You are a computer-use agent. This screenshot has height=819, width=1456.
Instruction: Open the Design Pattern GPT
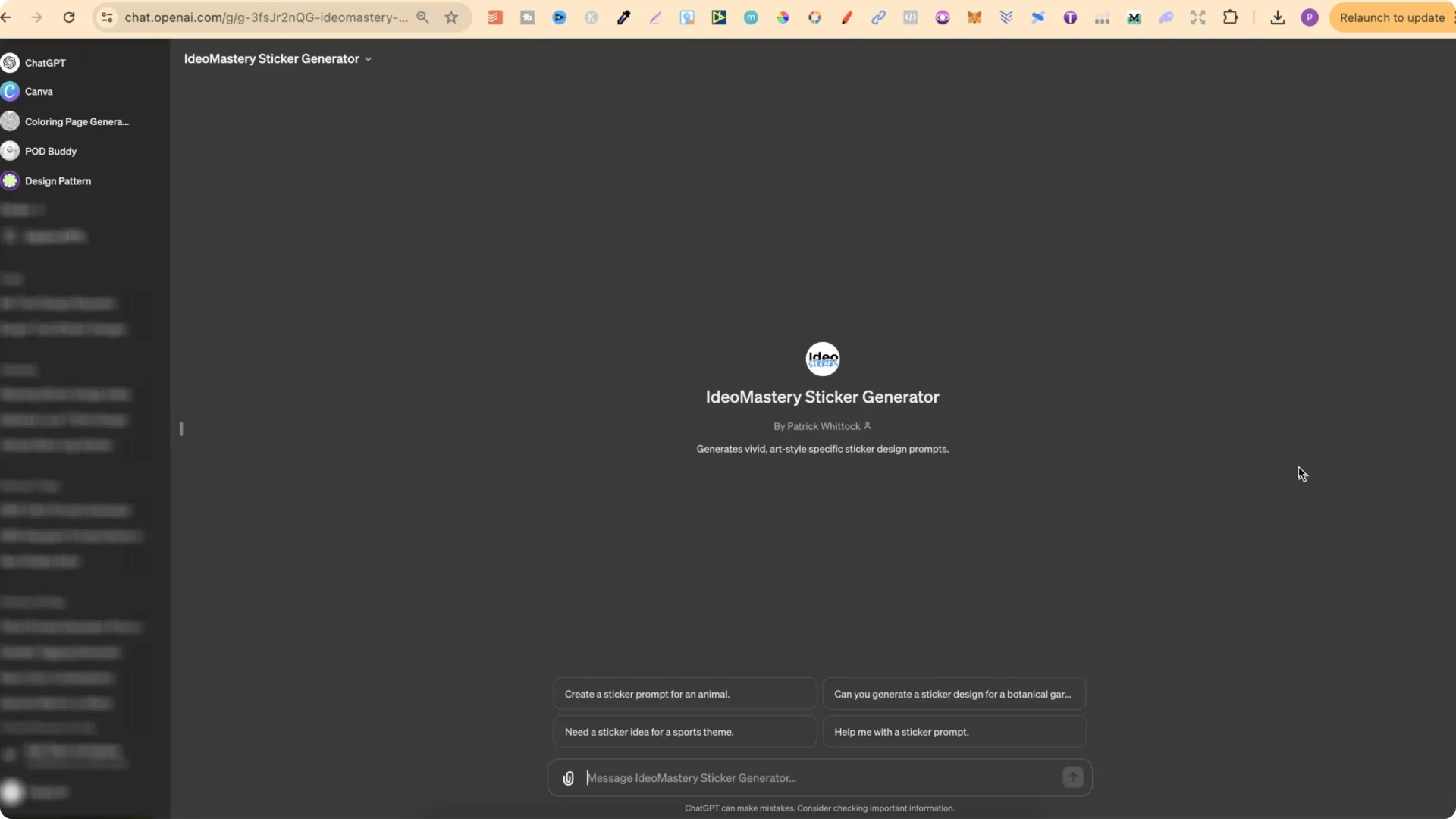point(58,180)
